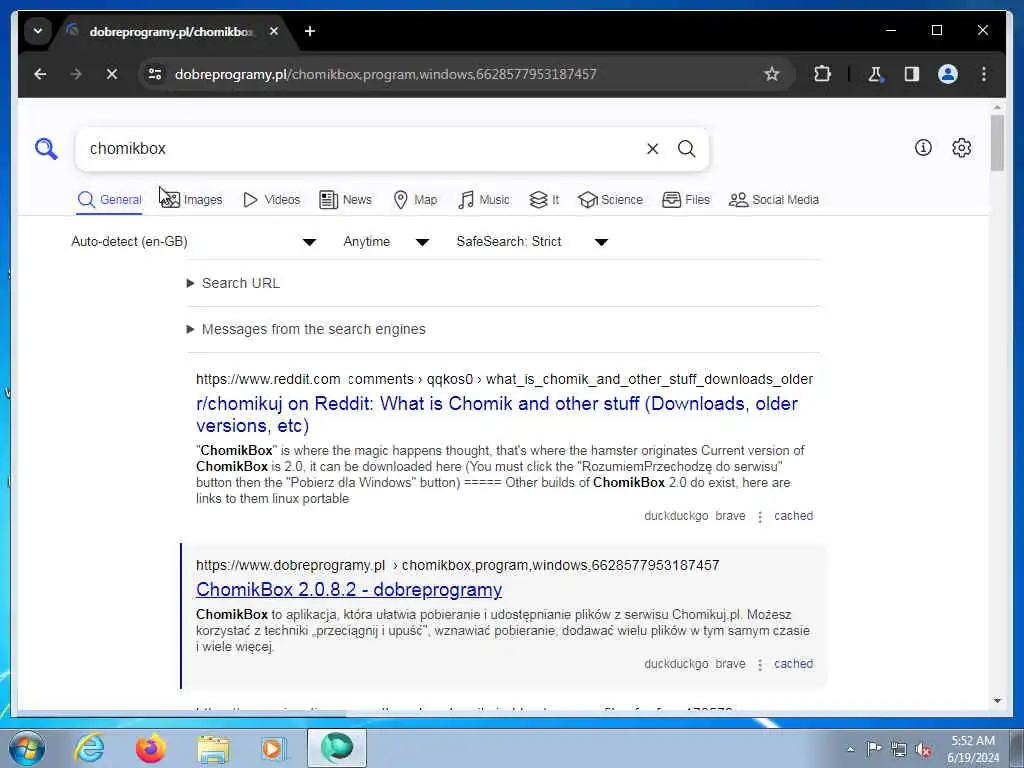The height and width of the screenshot is (768, 1024).
Task: Open site information icon in address bar
Action: pyautogui.click(x=155, y=74)
